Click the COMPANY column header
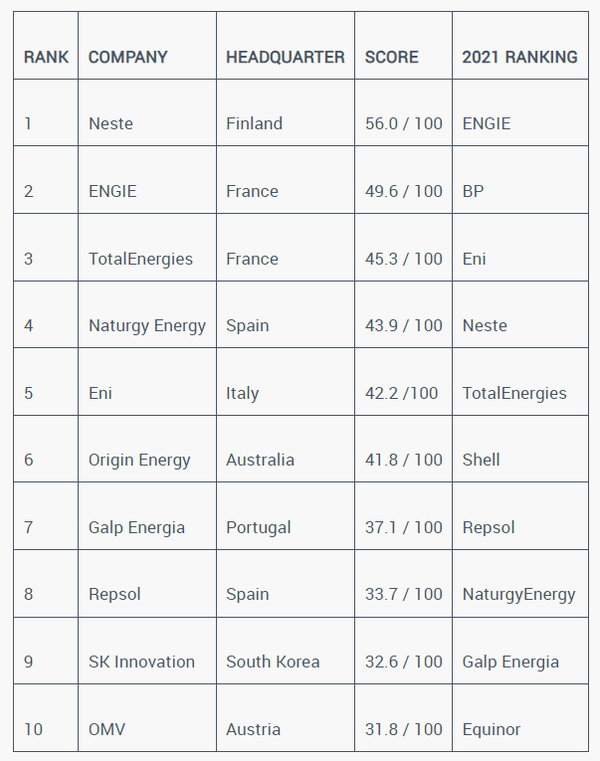 tap(128, 57)
